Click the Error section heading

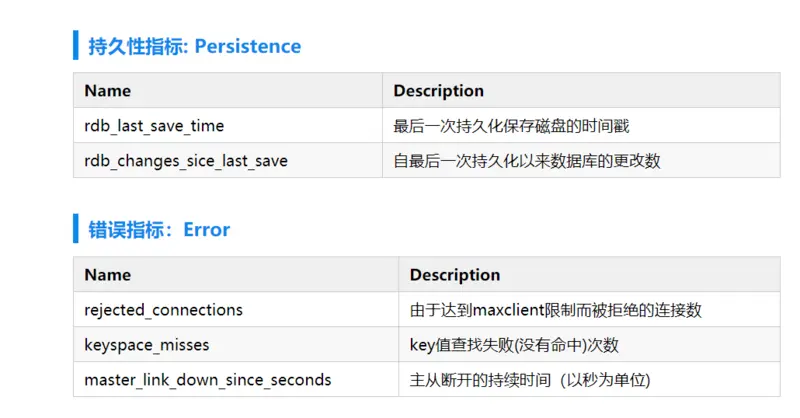pos(159,230)
